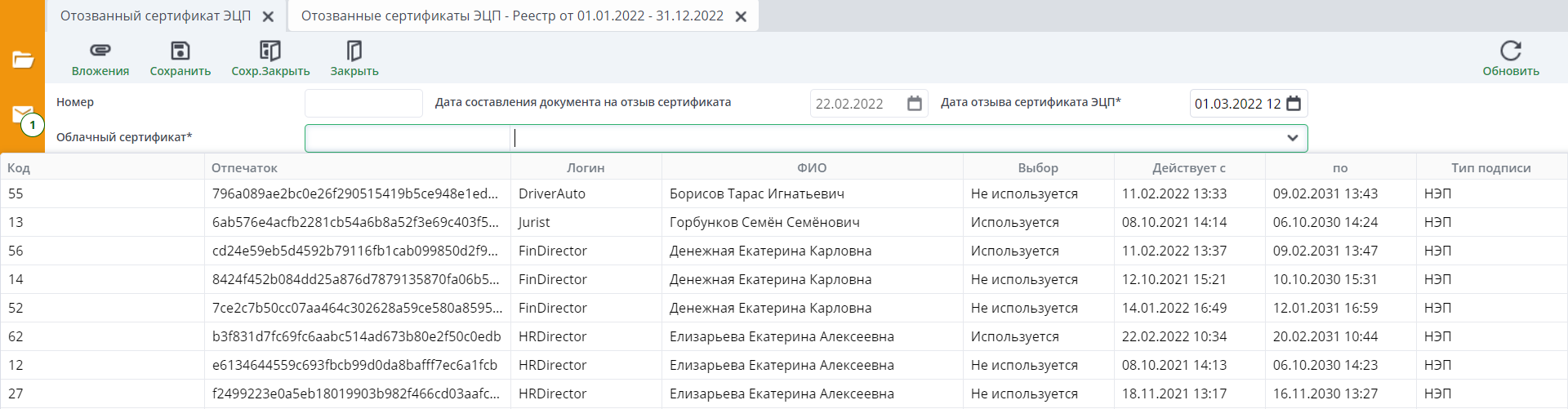Refresh via the Обновить icon
The image size is (1568, 409).
coord(1510,51)
